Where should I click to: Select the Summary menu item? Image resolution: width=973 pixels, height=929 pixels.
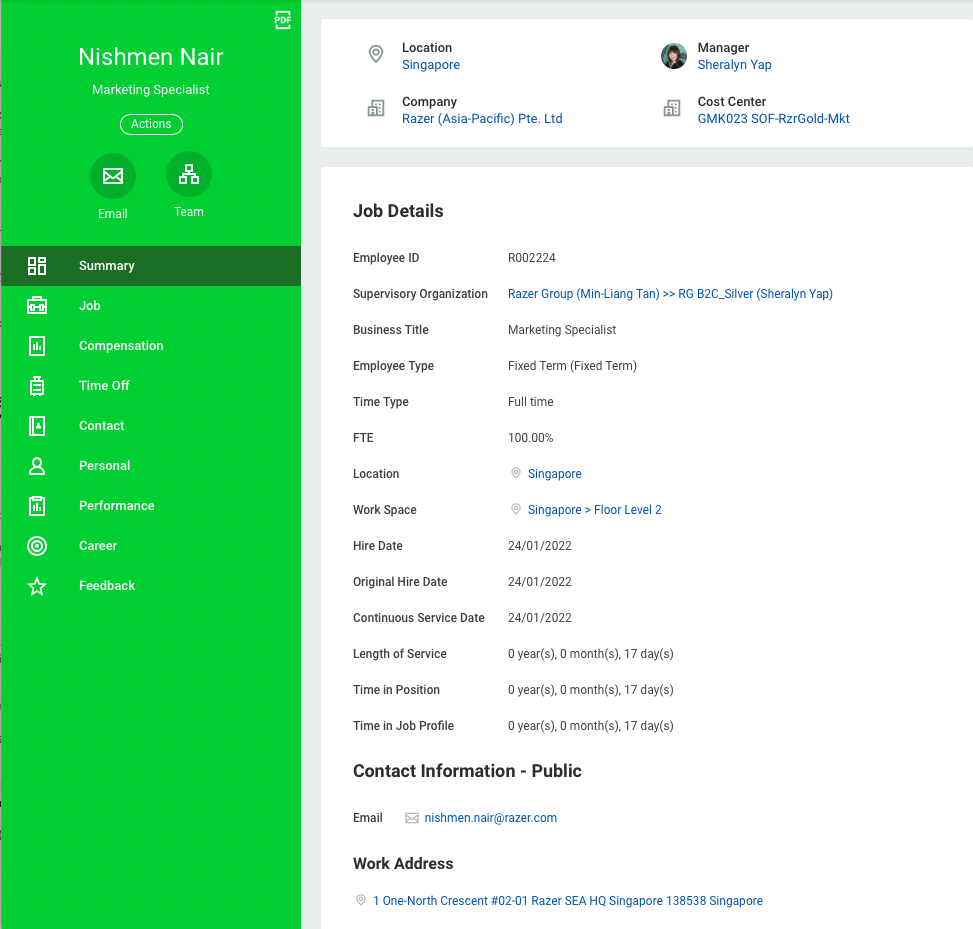tap(151, 266)
